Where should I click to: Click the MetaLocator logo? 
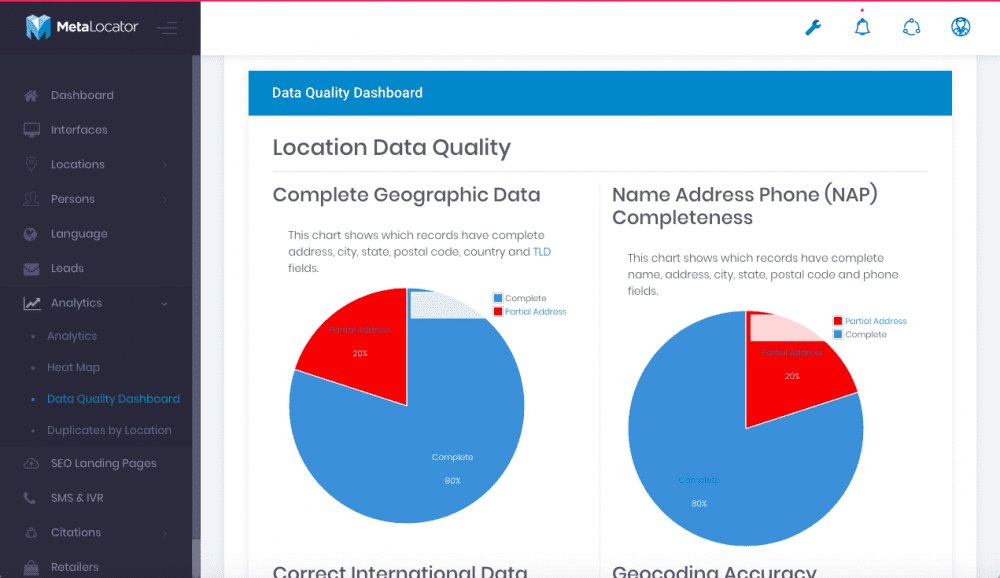[82, 27]
